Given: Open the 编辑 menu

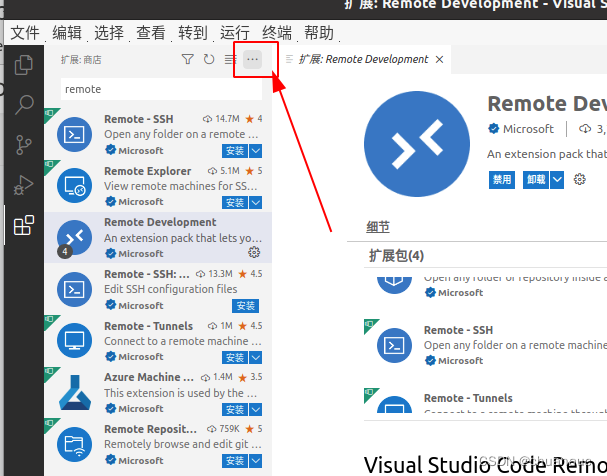Looking at the screenshot, I should click(67, 33).
